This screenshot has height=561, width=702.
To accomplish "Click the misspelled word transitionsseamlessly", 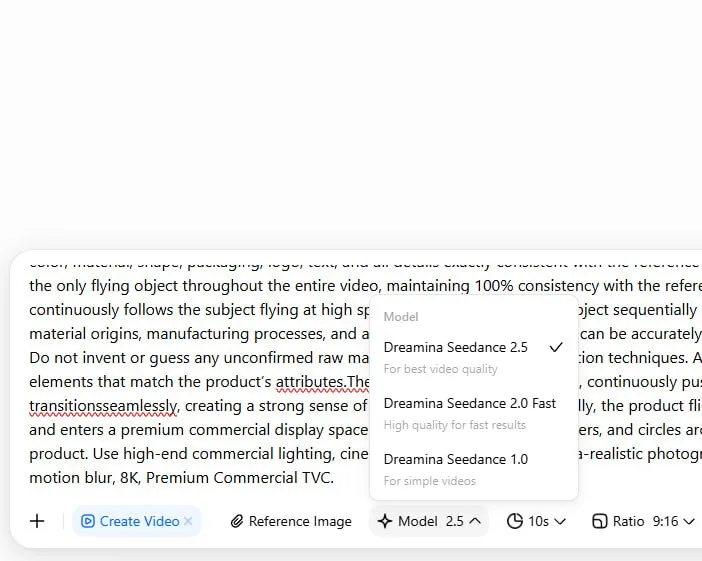I will tap(103, 406).
